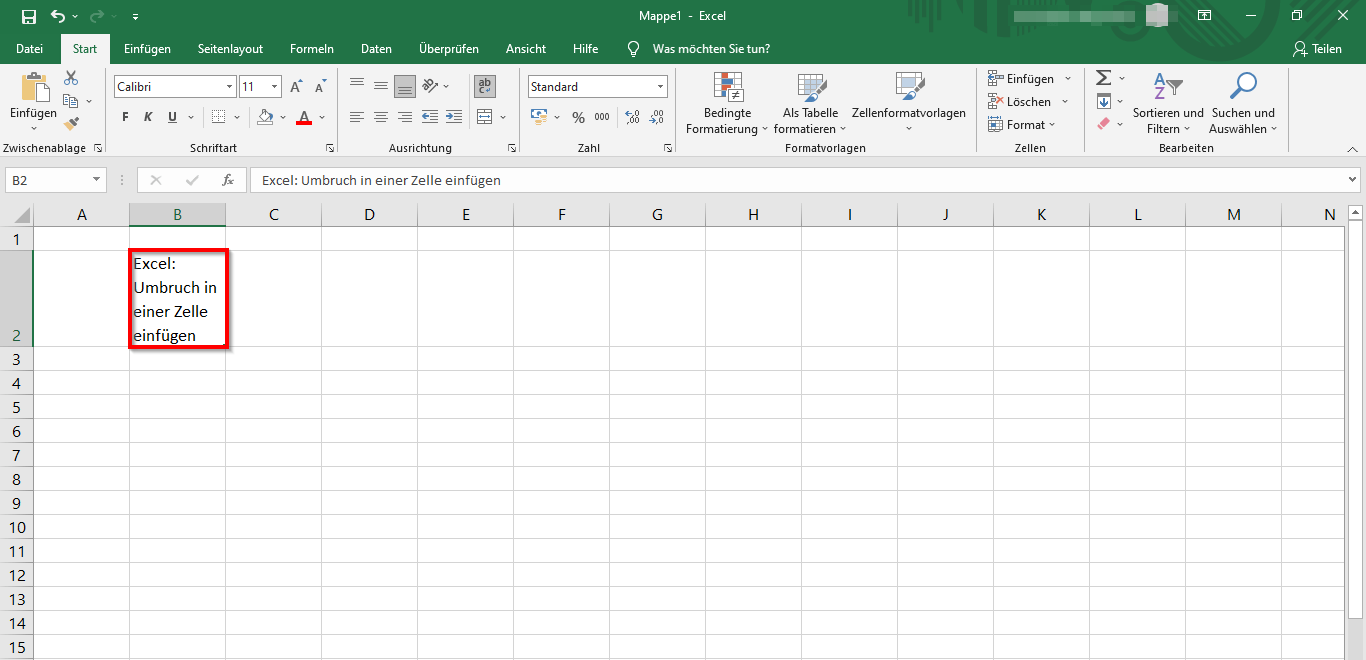Open ribbon display options
1366x660 pixels.
pyautogui.click(x=1205, y=16)
